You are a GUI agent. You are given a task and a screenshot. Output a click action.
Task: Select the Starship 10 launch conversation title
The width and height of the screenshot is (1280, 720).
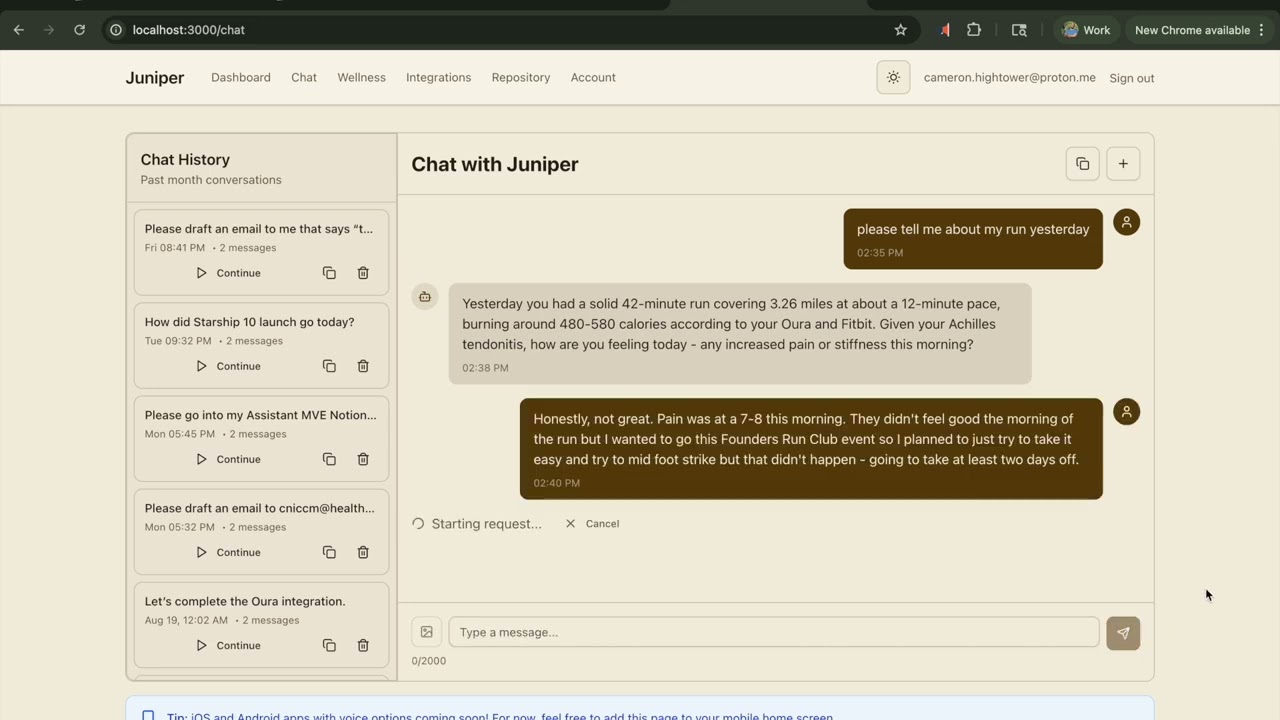pyautogui.click(x=250, y=322)
